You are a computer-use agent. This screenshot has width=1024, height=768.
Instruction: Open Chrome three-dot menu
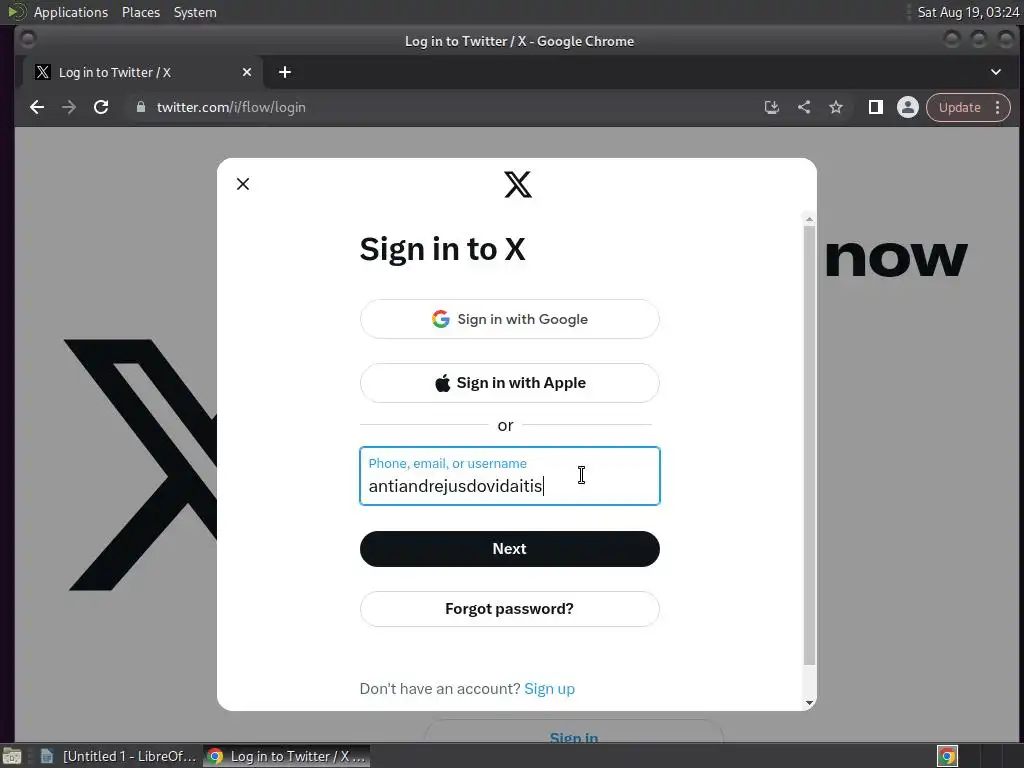(998, 107)
